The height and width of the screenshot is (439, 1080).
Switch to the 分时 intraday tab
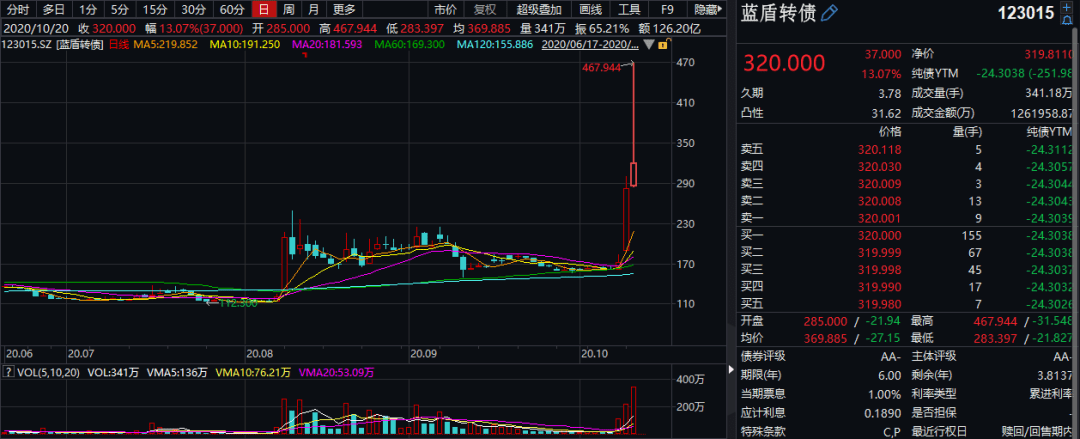(18, 9)
